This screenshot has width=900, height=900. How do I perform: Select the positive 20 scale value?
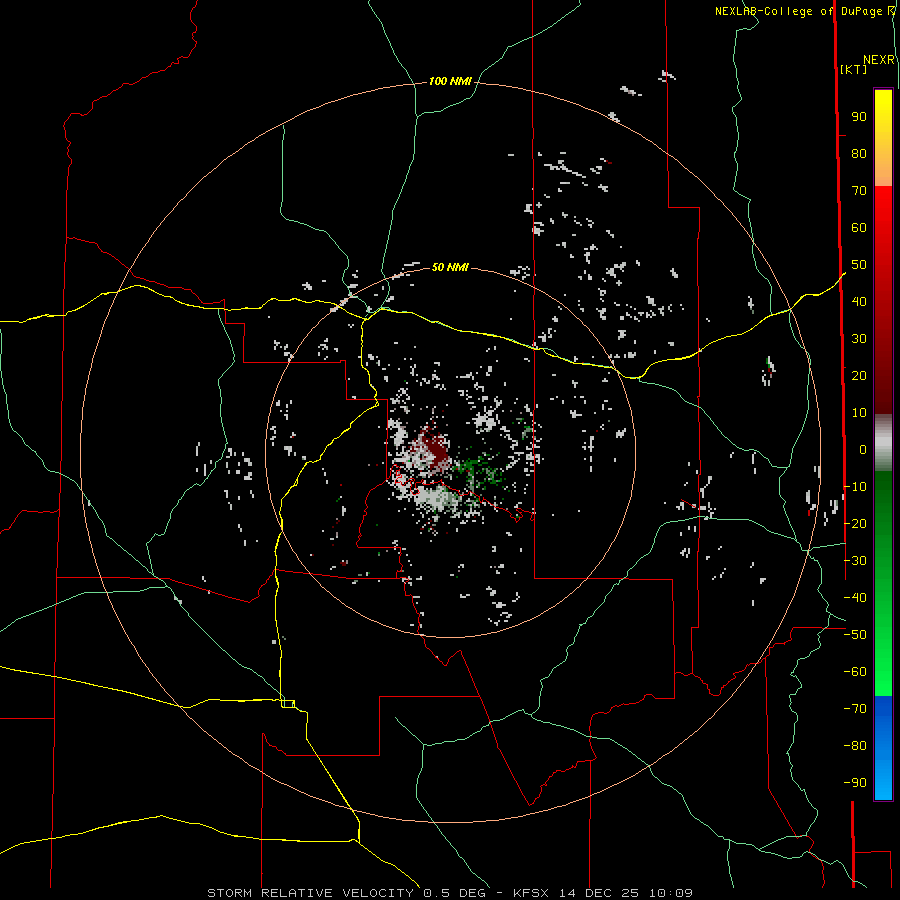tap(859, 376)
